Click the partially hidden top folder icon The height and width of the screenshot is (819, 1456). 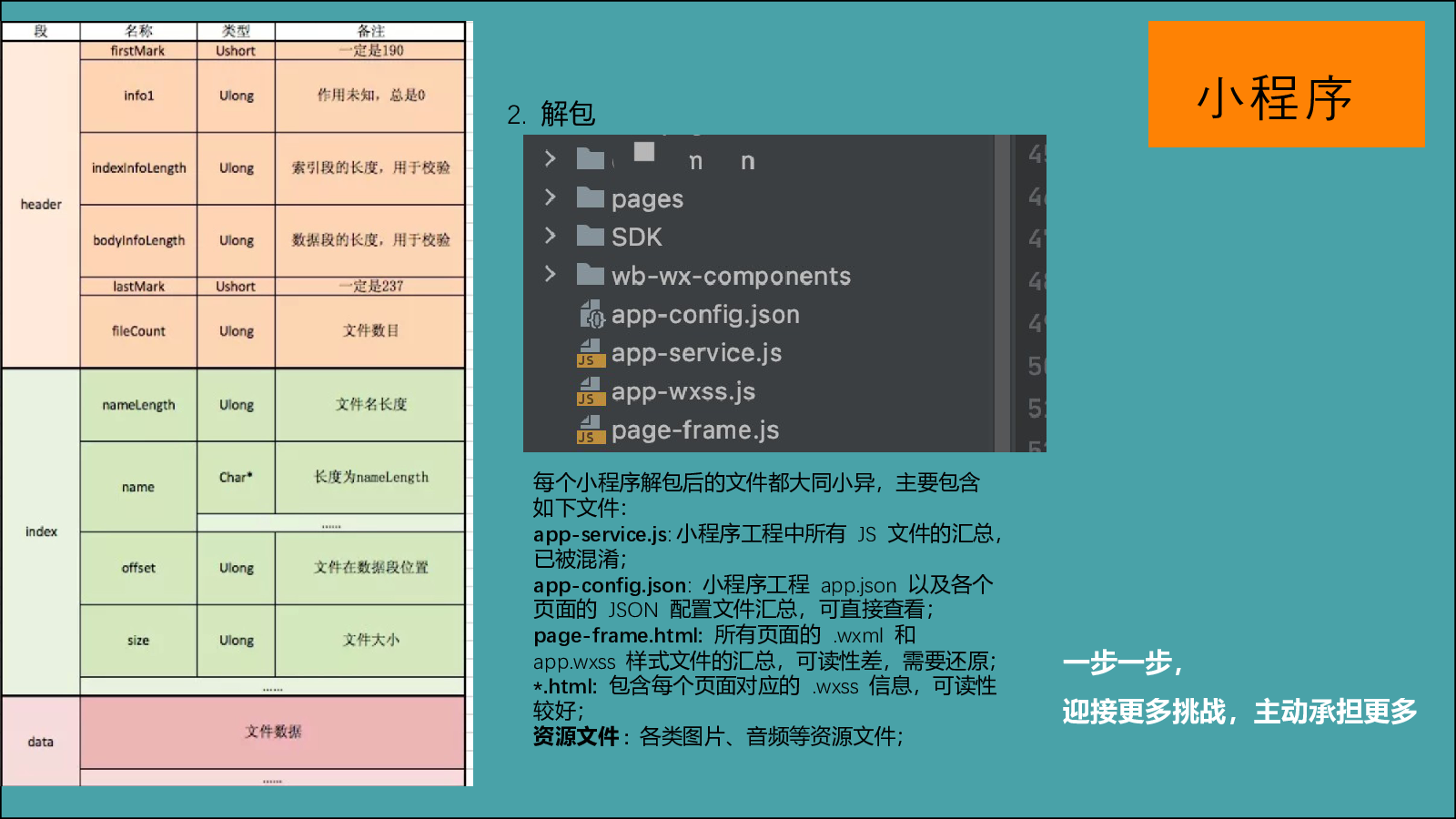(591, 159)
